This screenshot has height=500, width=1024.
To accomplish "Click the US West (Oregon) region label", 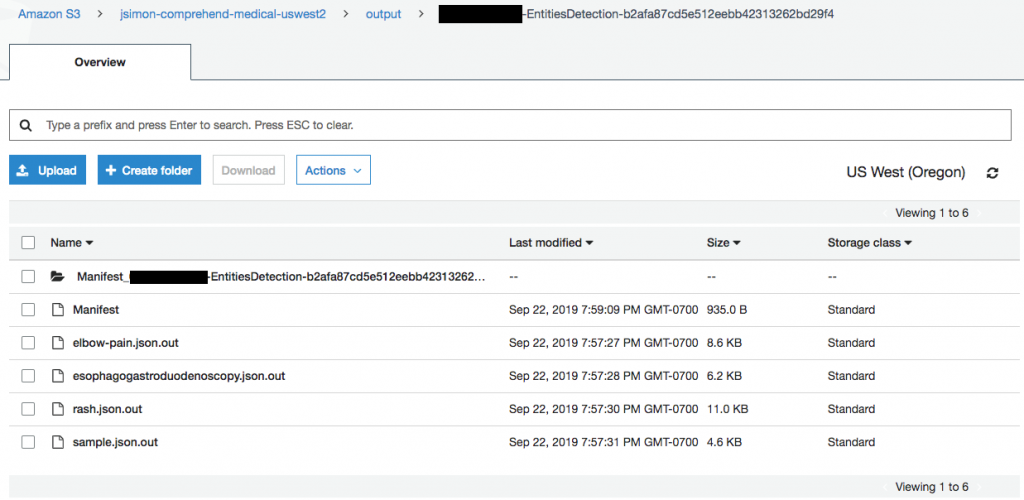I will 906,173.
